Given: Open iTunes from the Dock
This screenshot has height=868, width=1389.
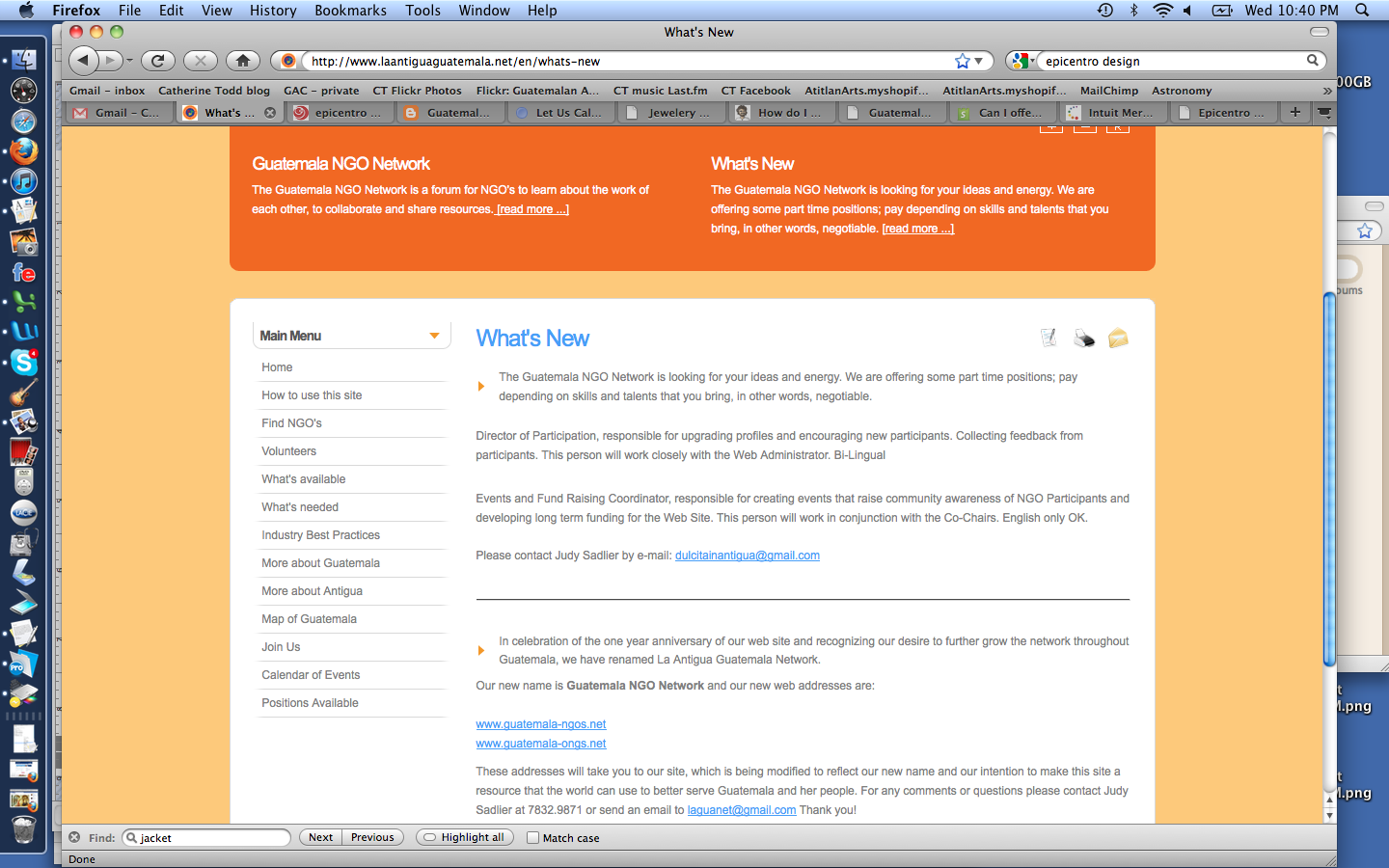Looking at the screenshot, I should click(24, 181).
